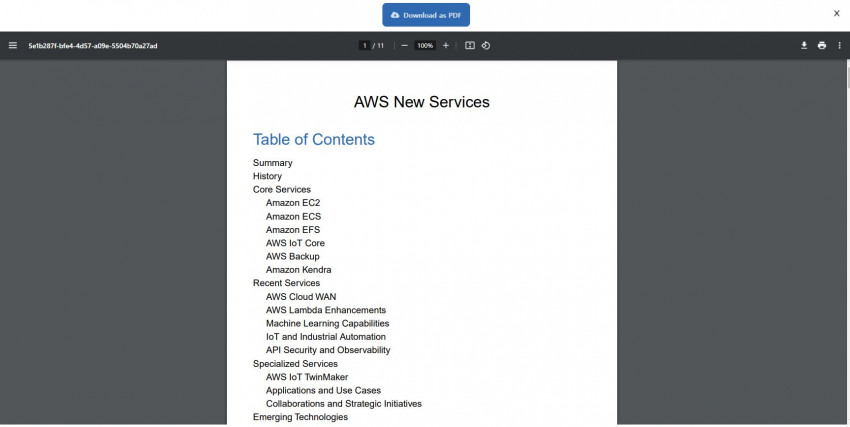Screen dimensions: 850x427
Task: Click the zoom in plus icon
Action: [x=446, y=45]
